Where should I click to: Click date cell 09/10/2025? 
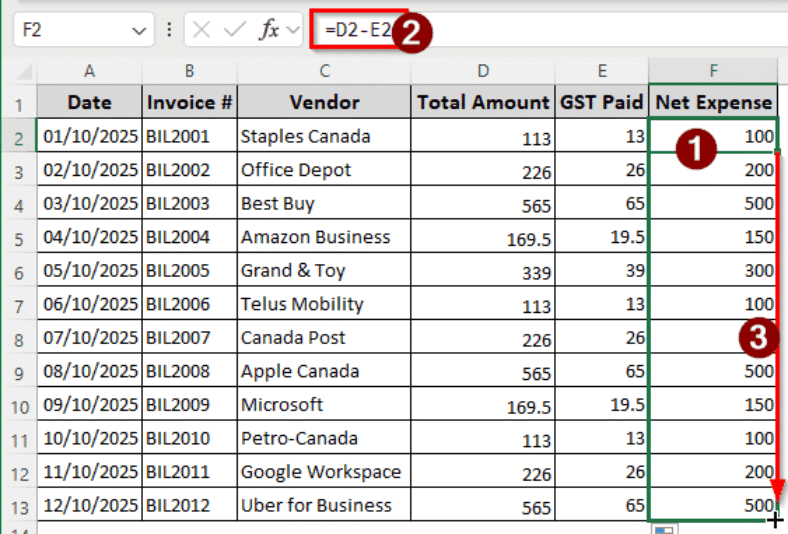tap(89, 404)
